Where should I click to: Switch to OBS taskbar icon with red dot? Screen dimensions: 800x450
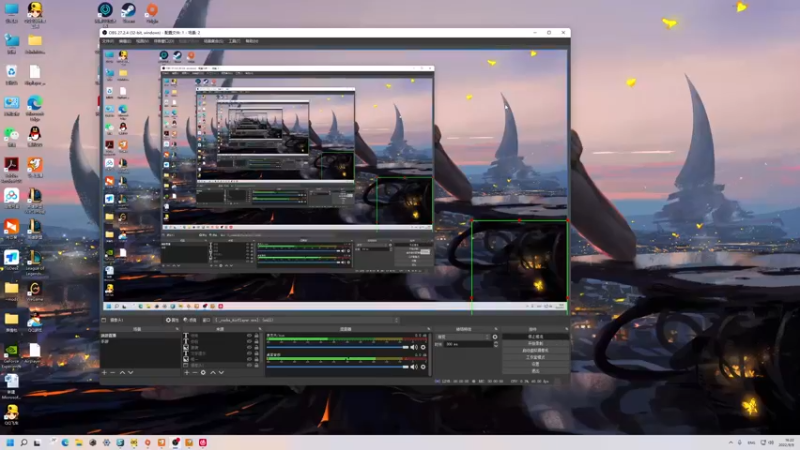click(175, 442)
